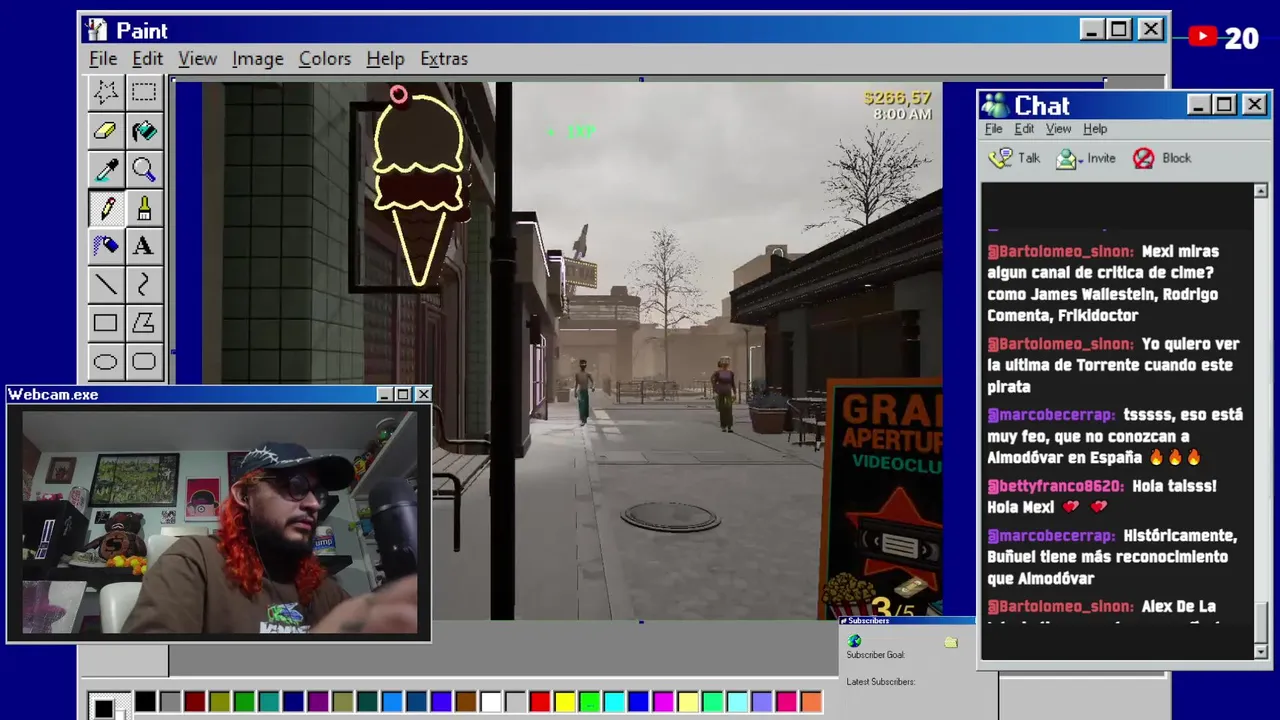This screenshot has width=1280, height=720.
Task: Pick the Rectangle shape tool
Action: pos(105,323)
